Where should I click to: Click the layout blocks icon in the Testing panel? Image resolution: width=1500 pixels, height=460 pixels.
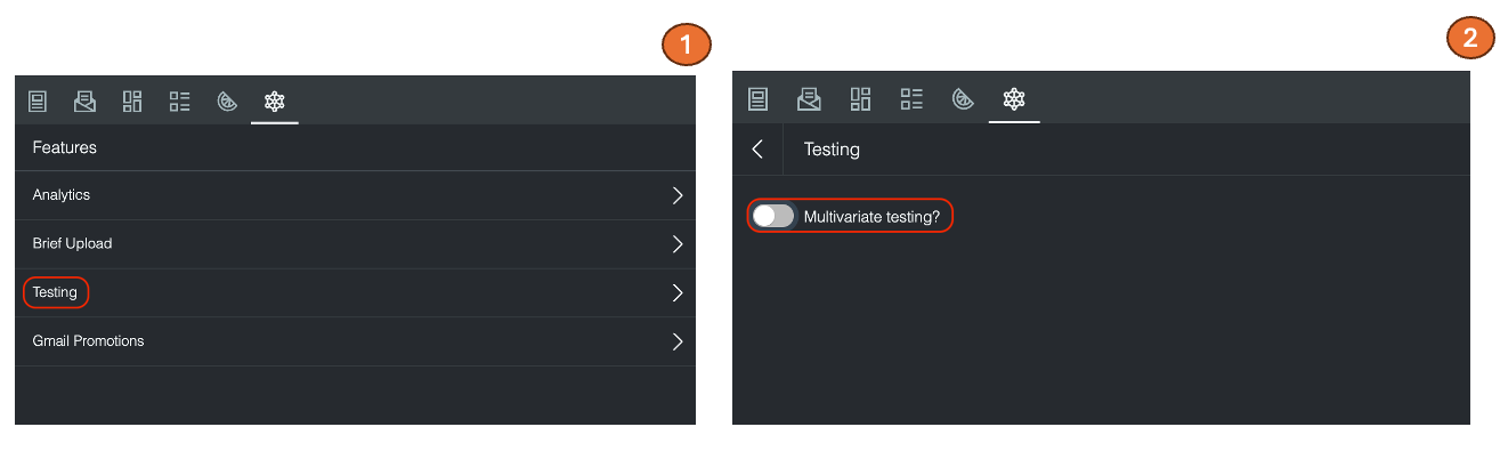pos(860,99)
